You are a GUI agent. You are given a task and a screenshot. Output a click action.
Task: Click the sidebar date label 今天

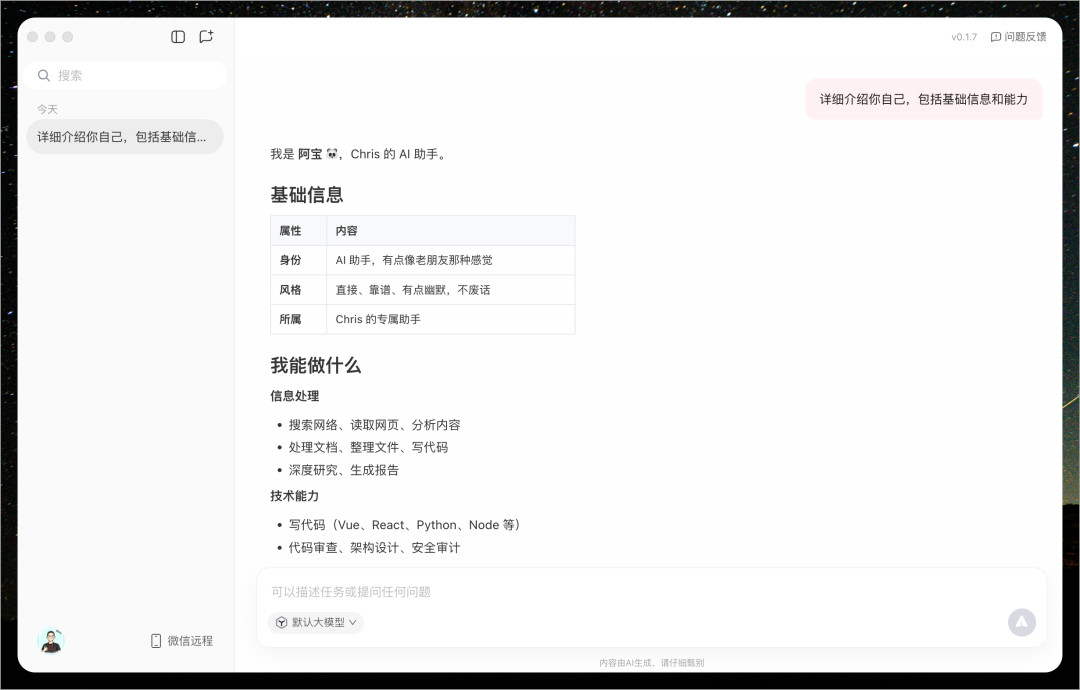click(48, 109)
